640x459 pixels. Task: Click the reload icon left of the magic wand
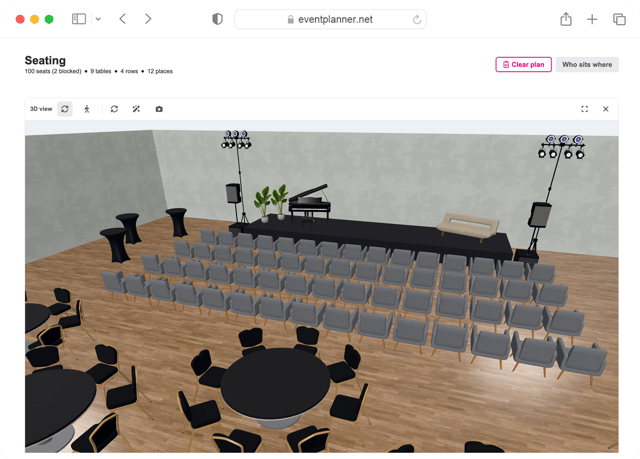click(114, 109)
